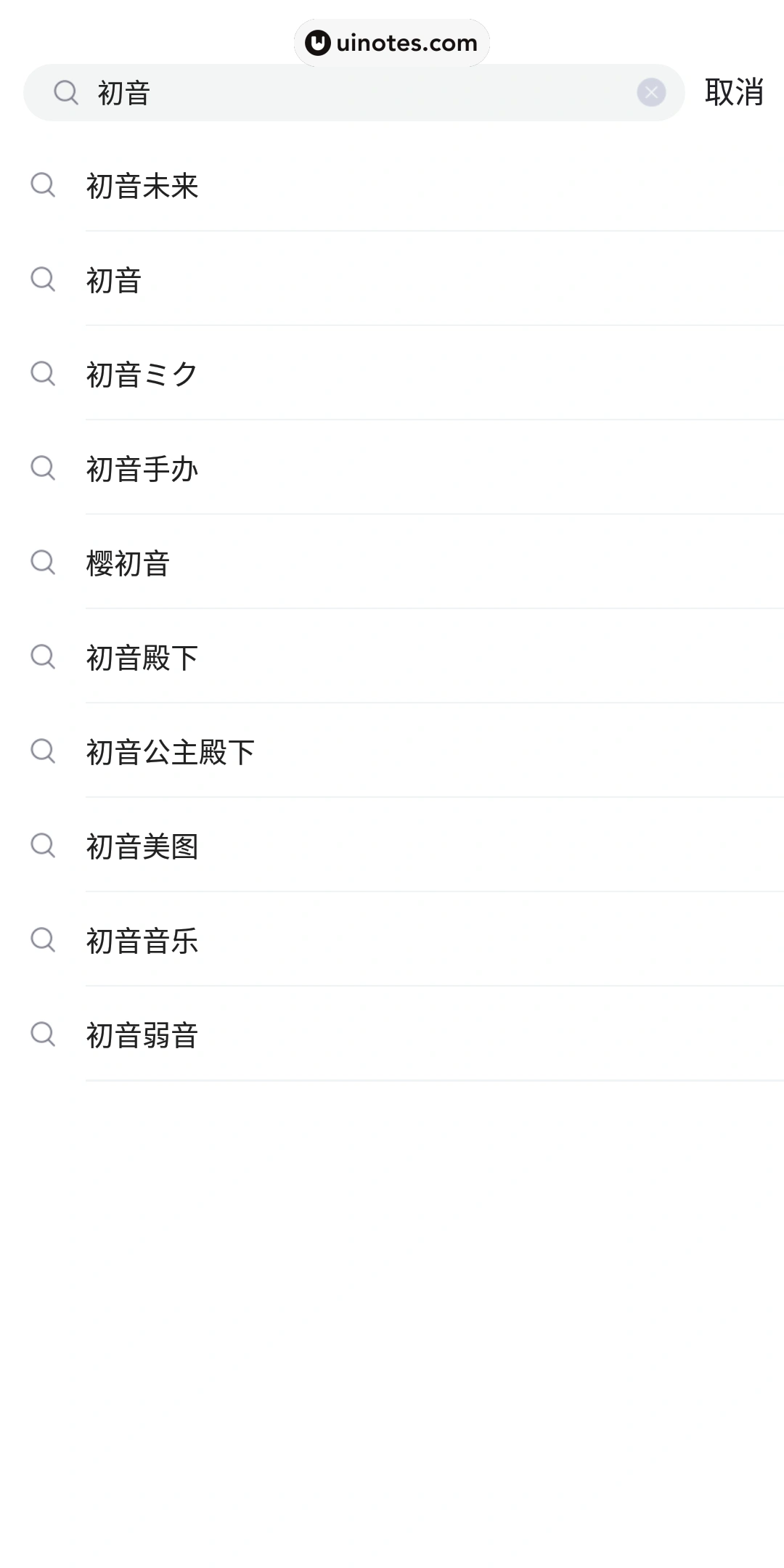This screenshot has height=1568, width=784.
Task: Pick the 初音弱音 suggestion
Action: 142,1035
